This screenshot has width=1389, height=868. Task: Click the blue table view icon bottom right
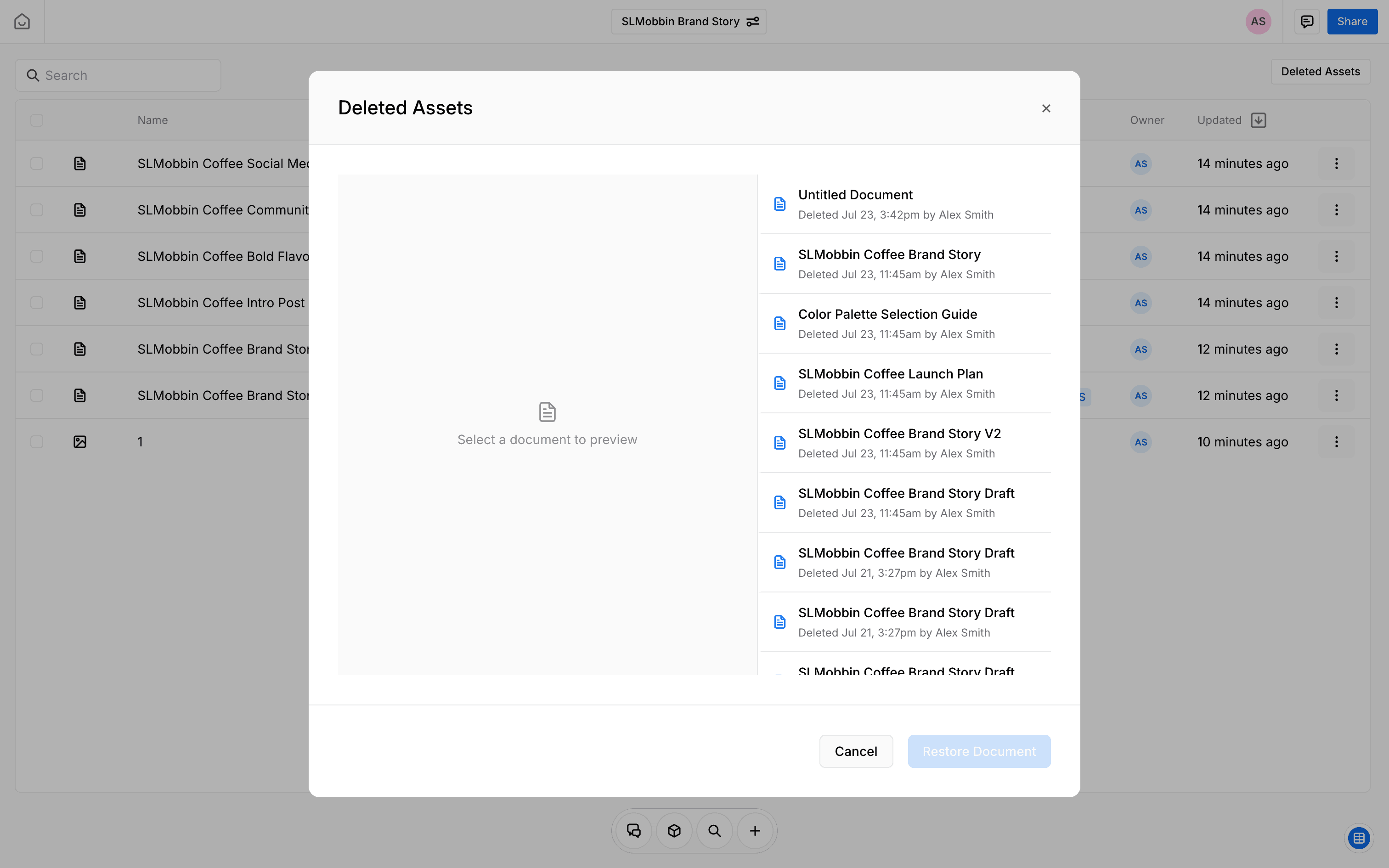[1359, 838]
